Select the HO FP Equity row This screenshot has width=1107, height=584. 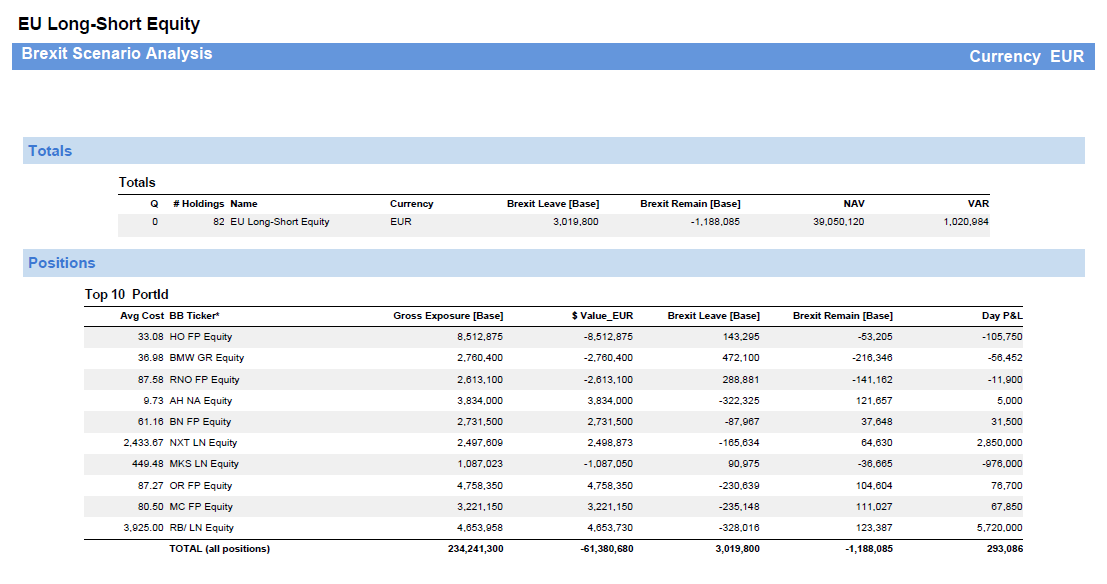[x=201, y=337]
